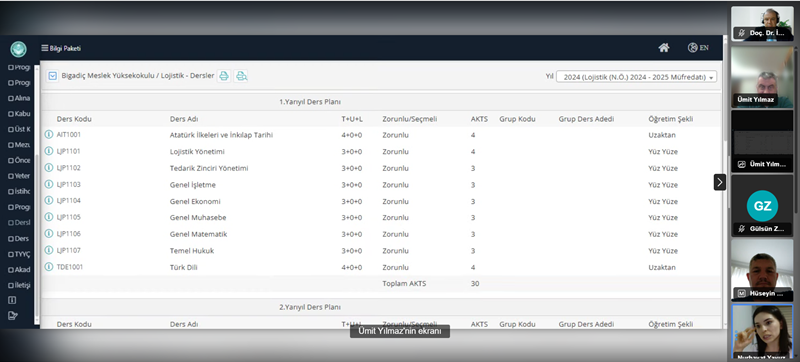Click the home icon in top bar
The image size is (800, 362).
coord(664,48)
